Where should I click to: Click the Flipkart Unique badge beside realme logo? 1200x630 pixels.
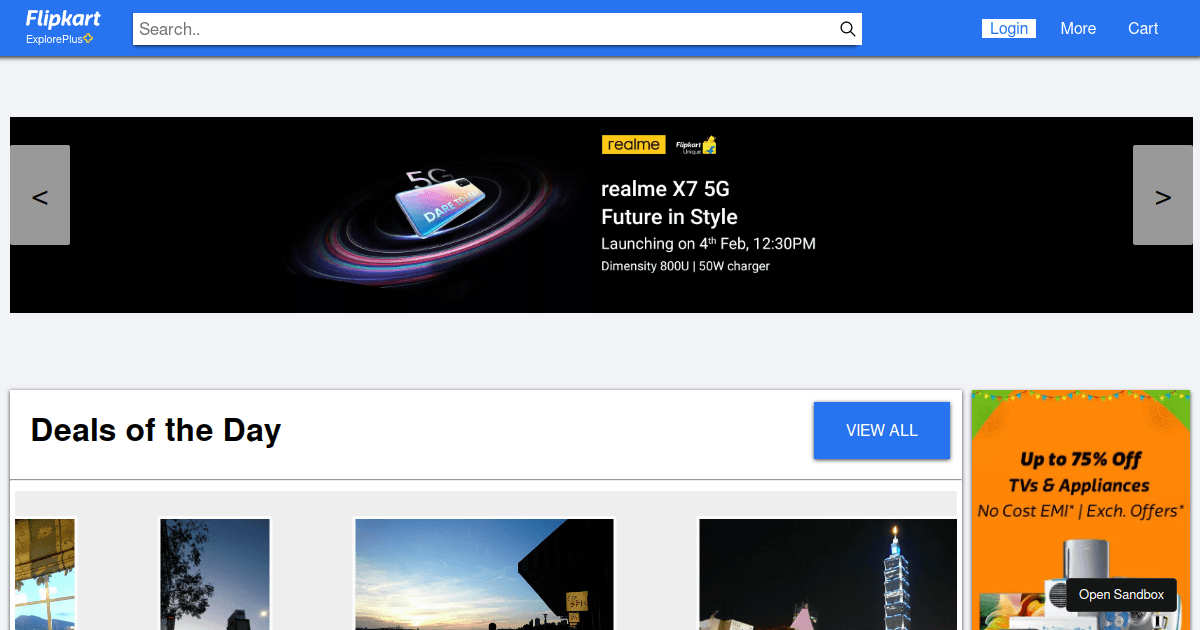[x=693, y=144]
